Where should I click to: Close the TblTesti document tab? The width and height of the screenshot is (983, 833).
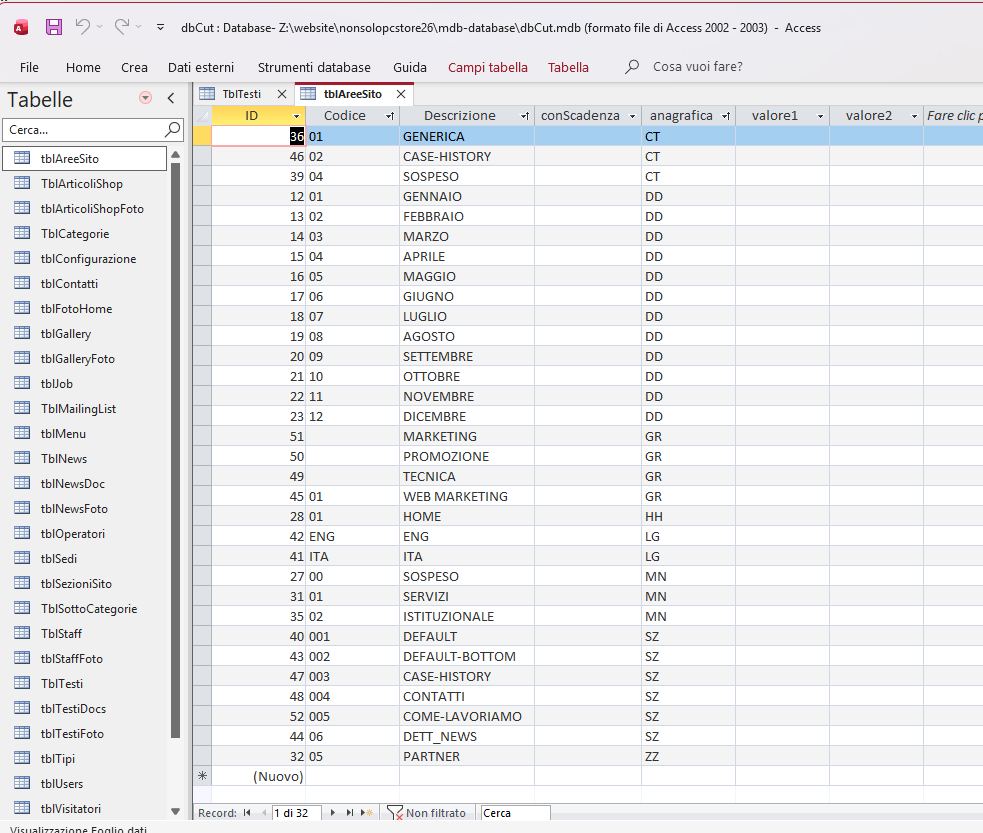point(282,94)
